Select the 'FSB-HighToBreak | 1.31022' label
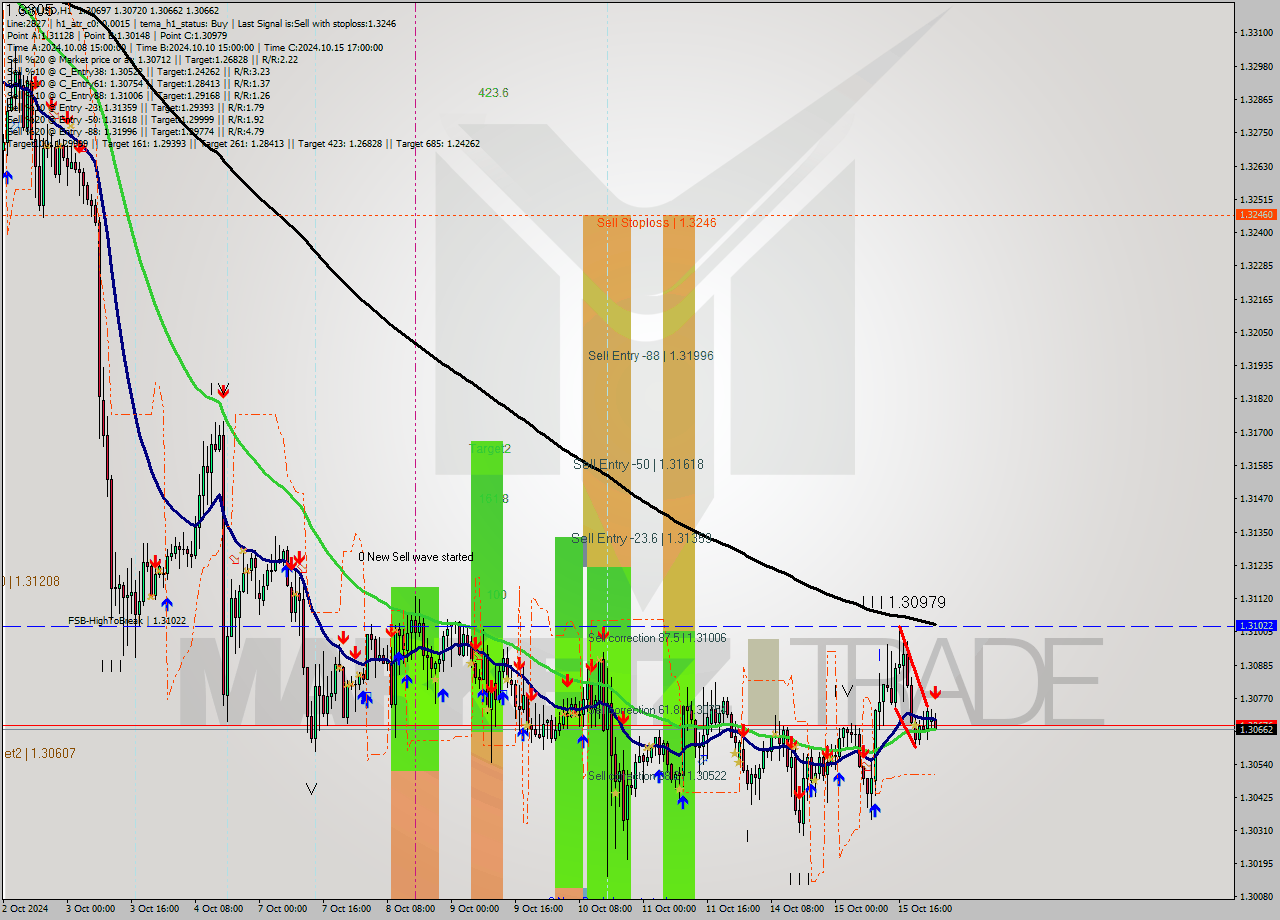This screenshot has width=1280, height=920. pos(127,621)
